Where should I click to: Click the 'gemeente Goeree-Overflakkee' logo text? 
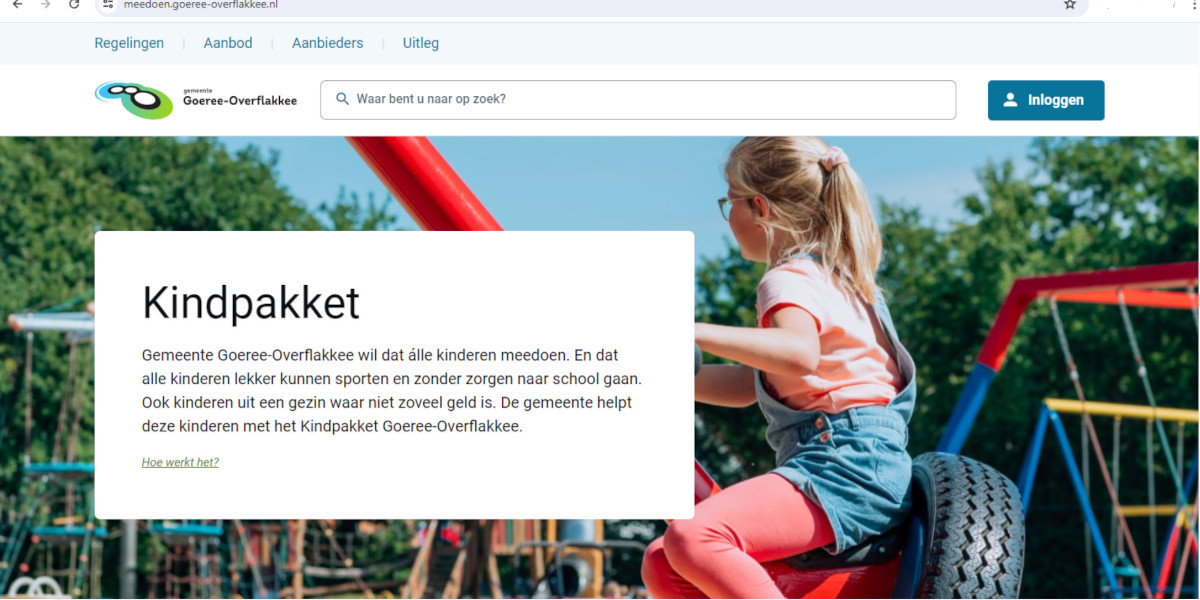click(240, 97)
